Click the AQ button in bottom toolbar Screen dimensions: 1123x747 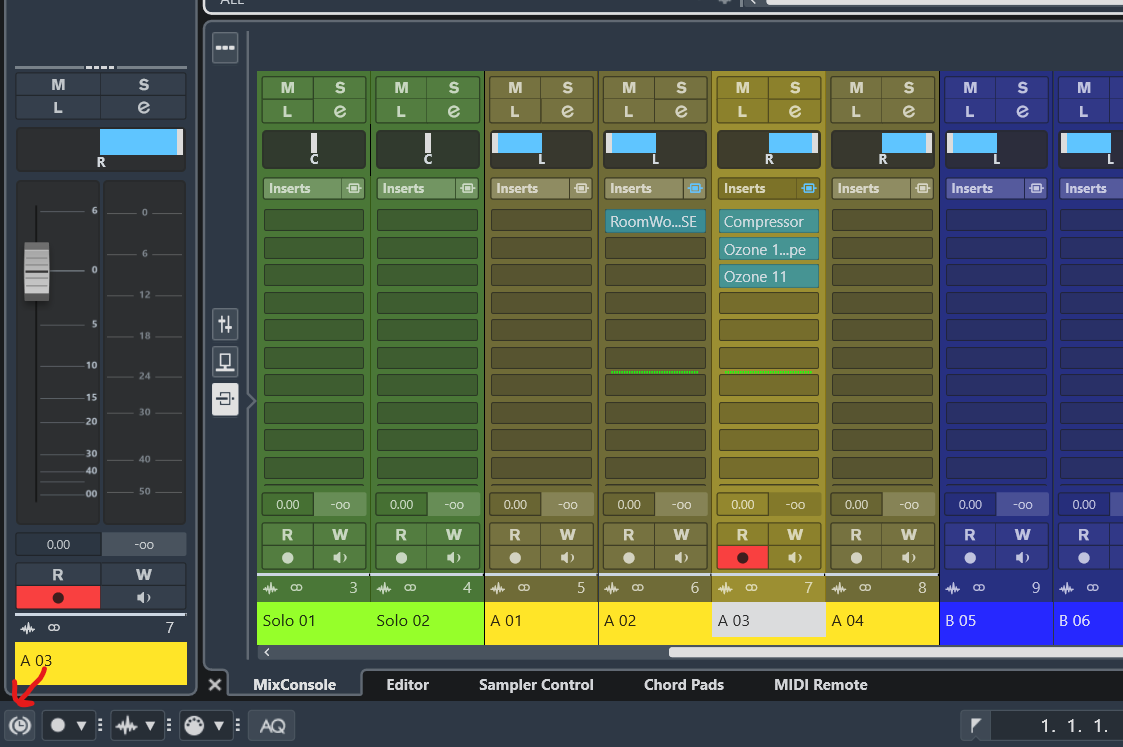pyautogui.click(x=271, y=725)
